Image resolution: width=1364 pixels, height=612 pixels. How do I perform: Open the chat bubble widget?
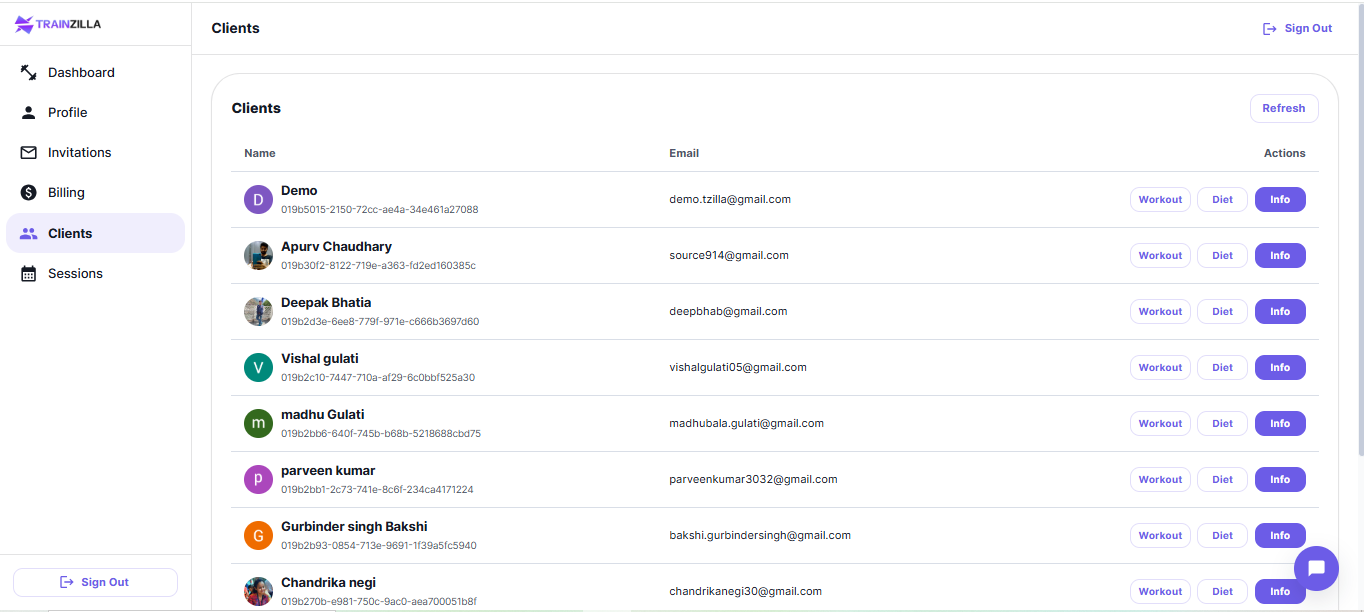(x=1316, y=568)
